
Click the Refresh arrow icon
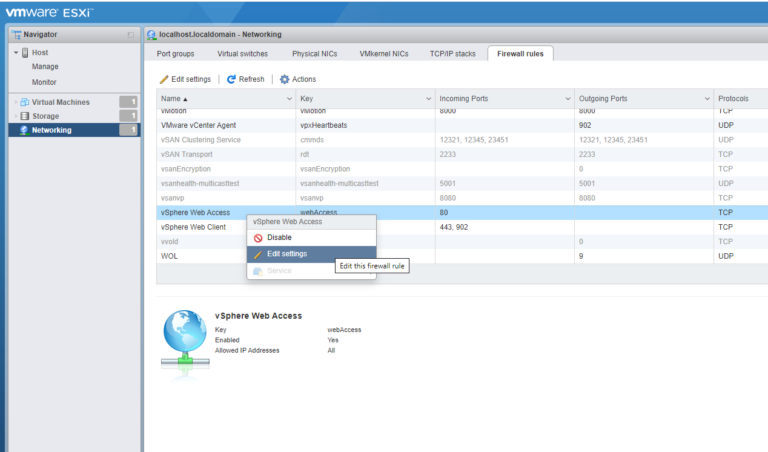(x=231, y=79)
